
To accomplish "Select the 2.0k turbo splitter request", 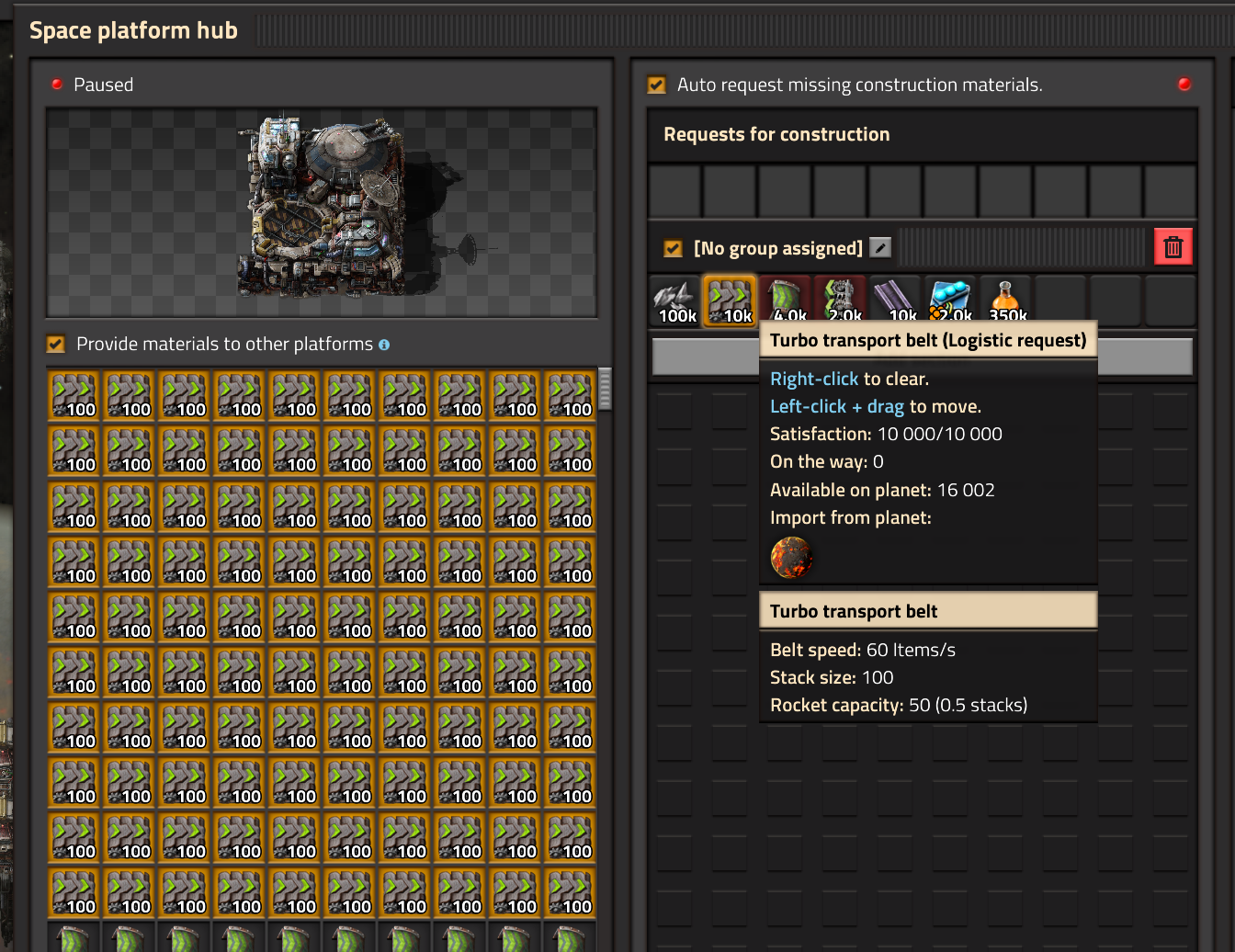I will tap(841, 298).
